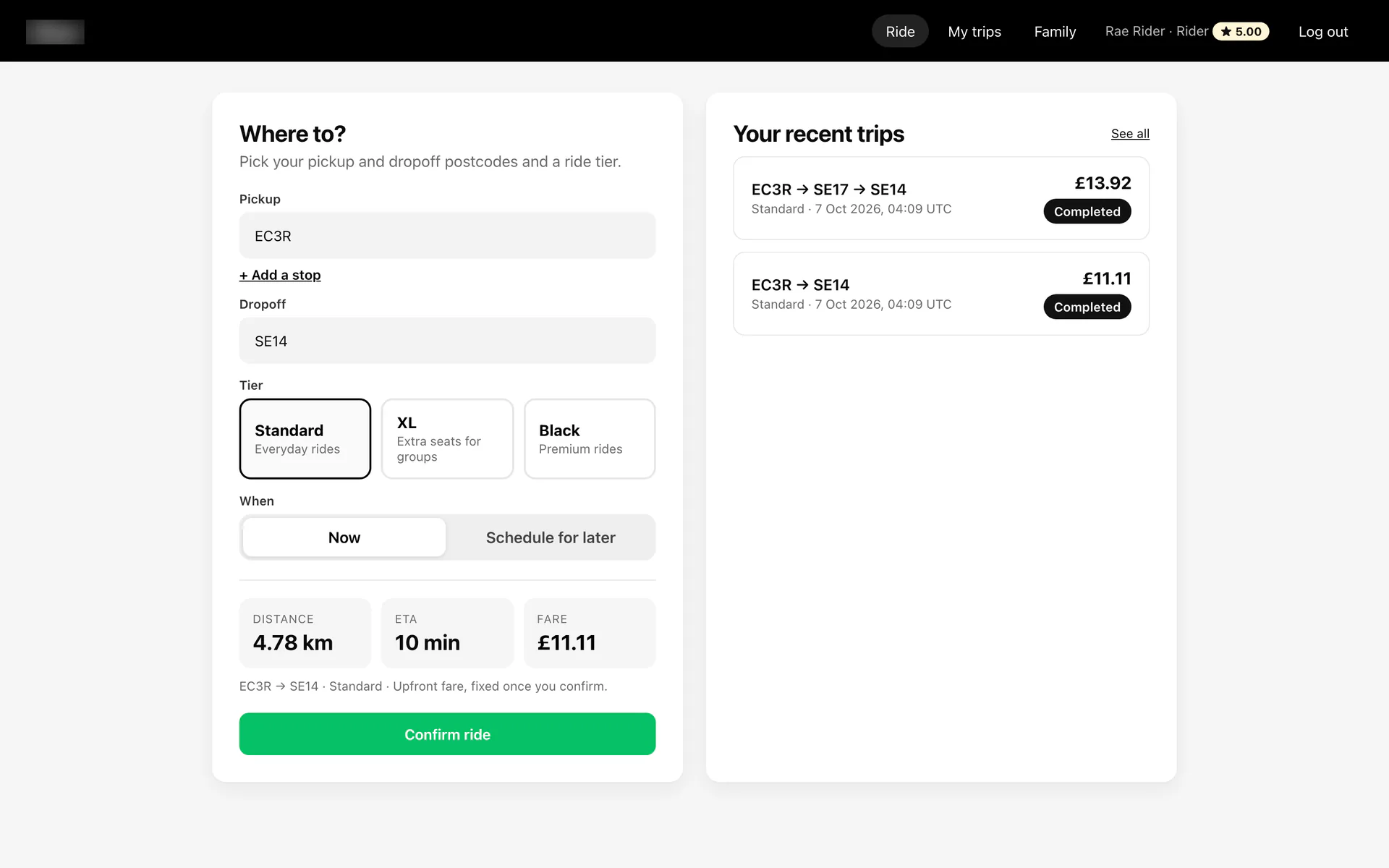
Task: Open the Ride tab
Action: point(900,32)
